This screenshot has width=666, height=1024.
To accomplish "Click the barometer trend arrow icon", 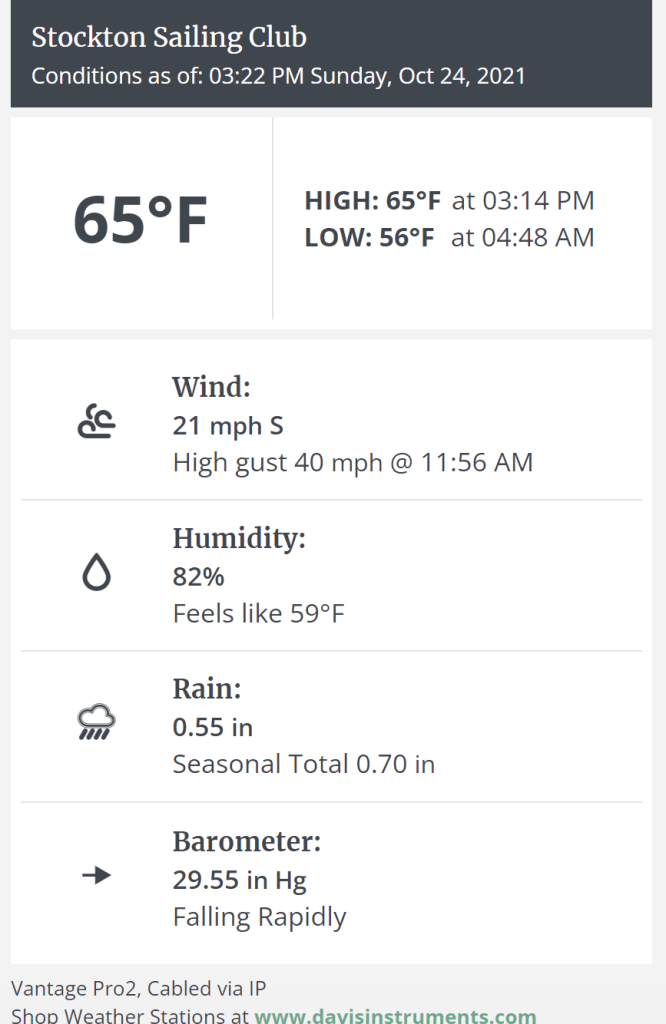I will tap(96, 875).
